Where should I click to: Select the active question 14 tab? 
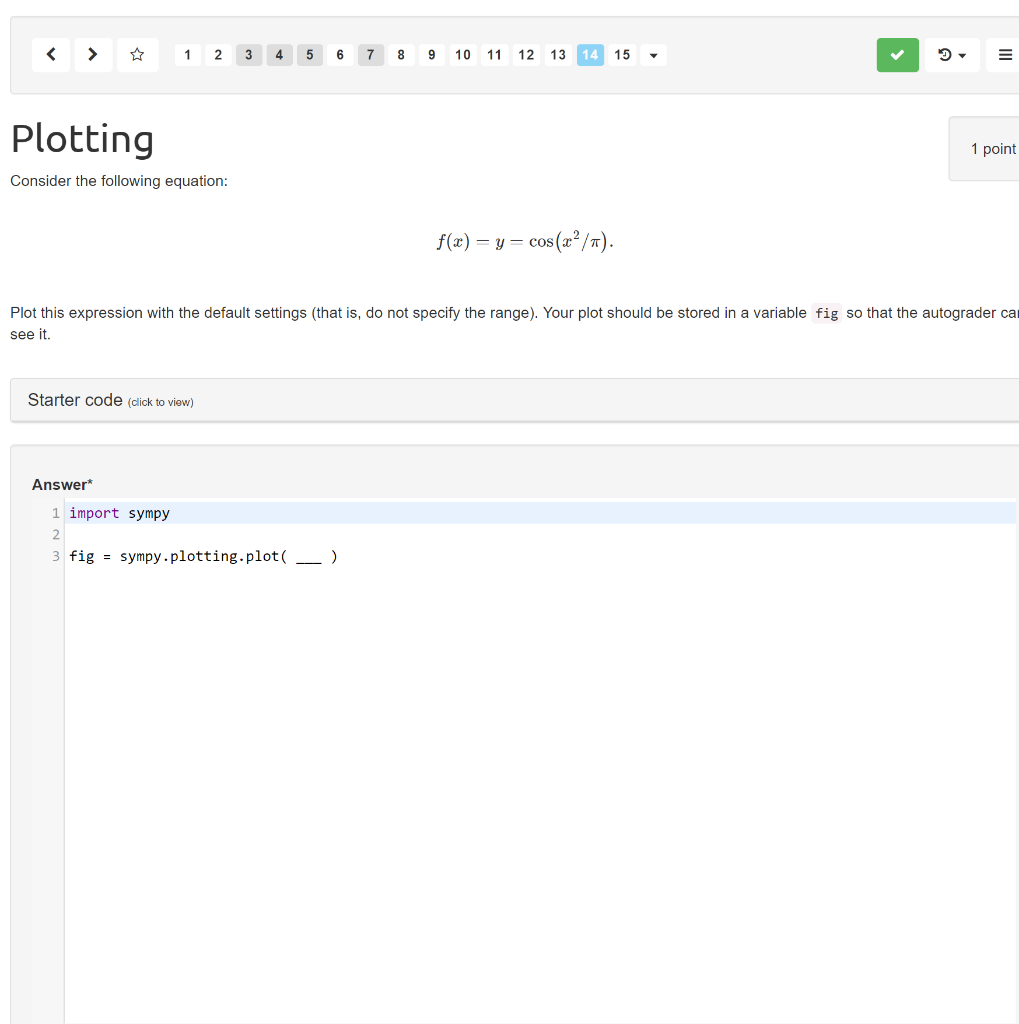(590, 56)
